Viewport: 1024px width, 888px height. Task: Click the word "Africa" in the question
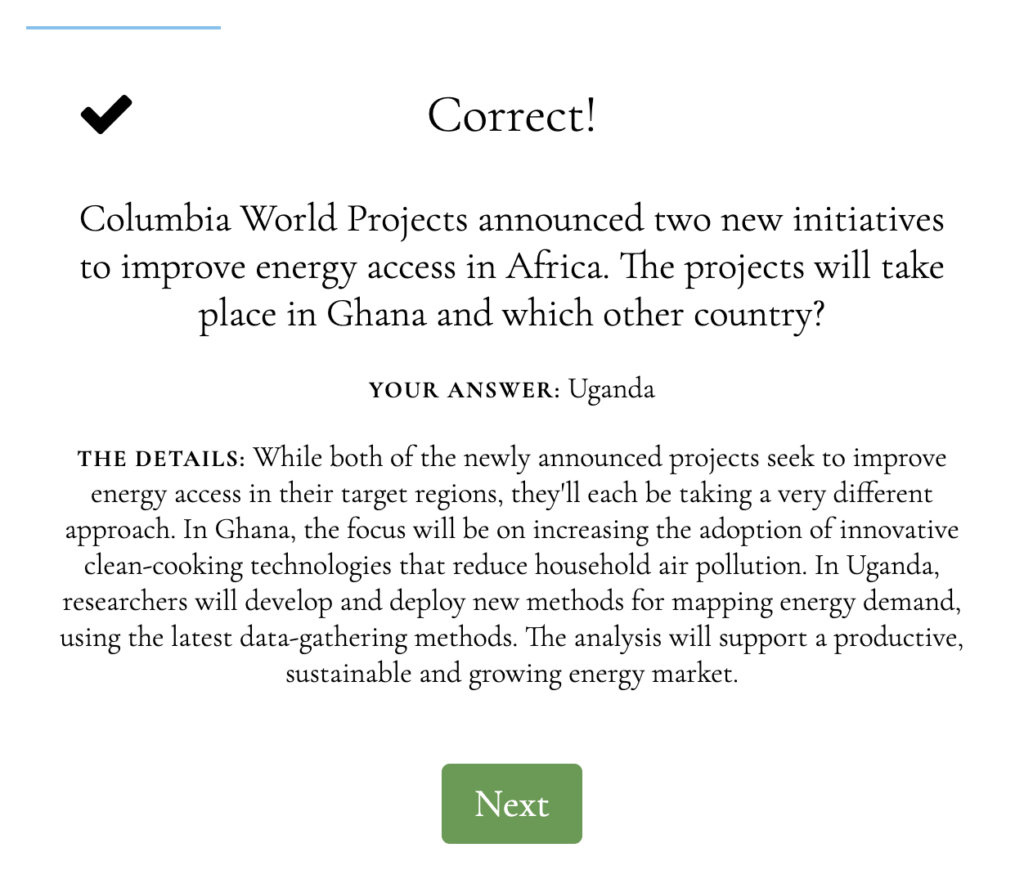554,267
